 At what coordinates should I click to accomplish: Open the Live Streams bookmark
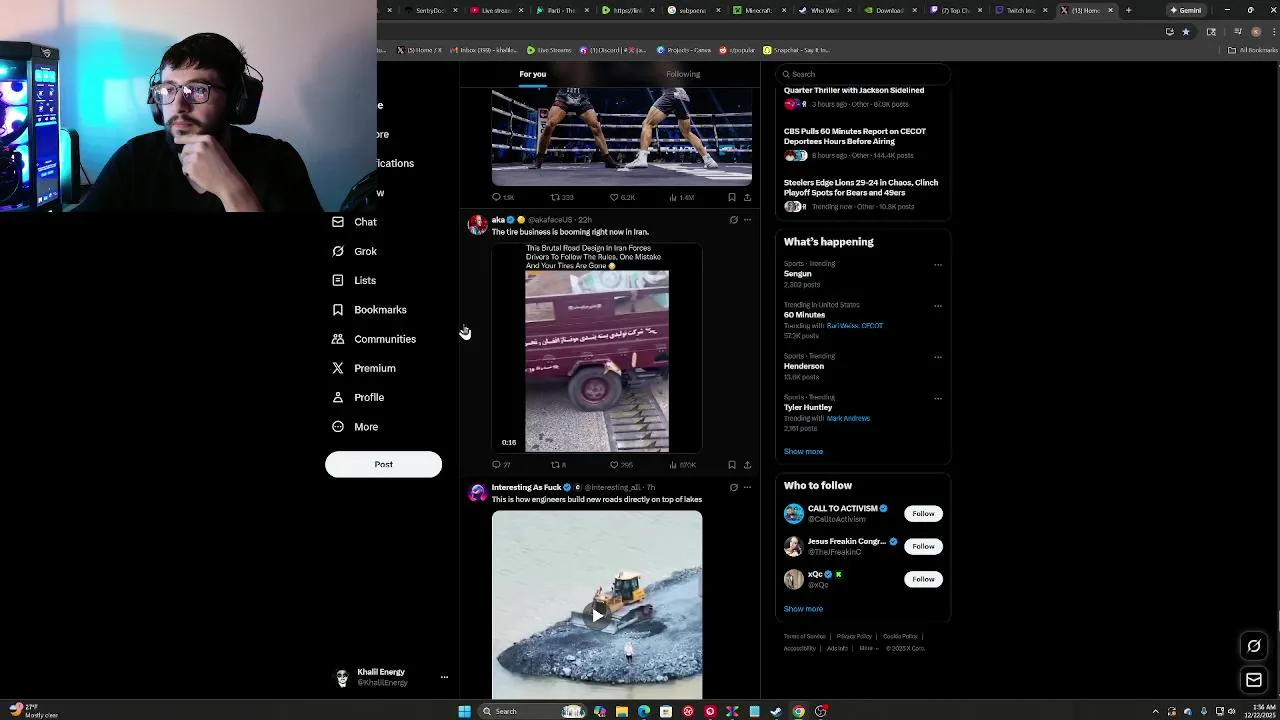[x=549, y=50]
